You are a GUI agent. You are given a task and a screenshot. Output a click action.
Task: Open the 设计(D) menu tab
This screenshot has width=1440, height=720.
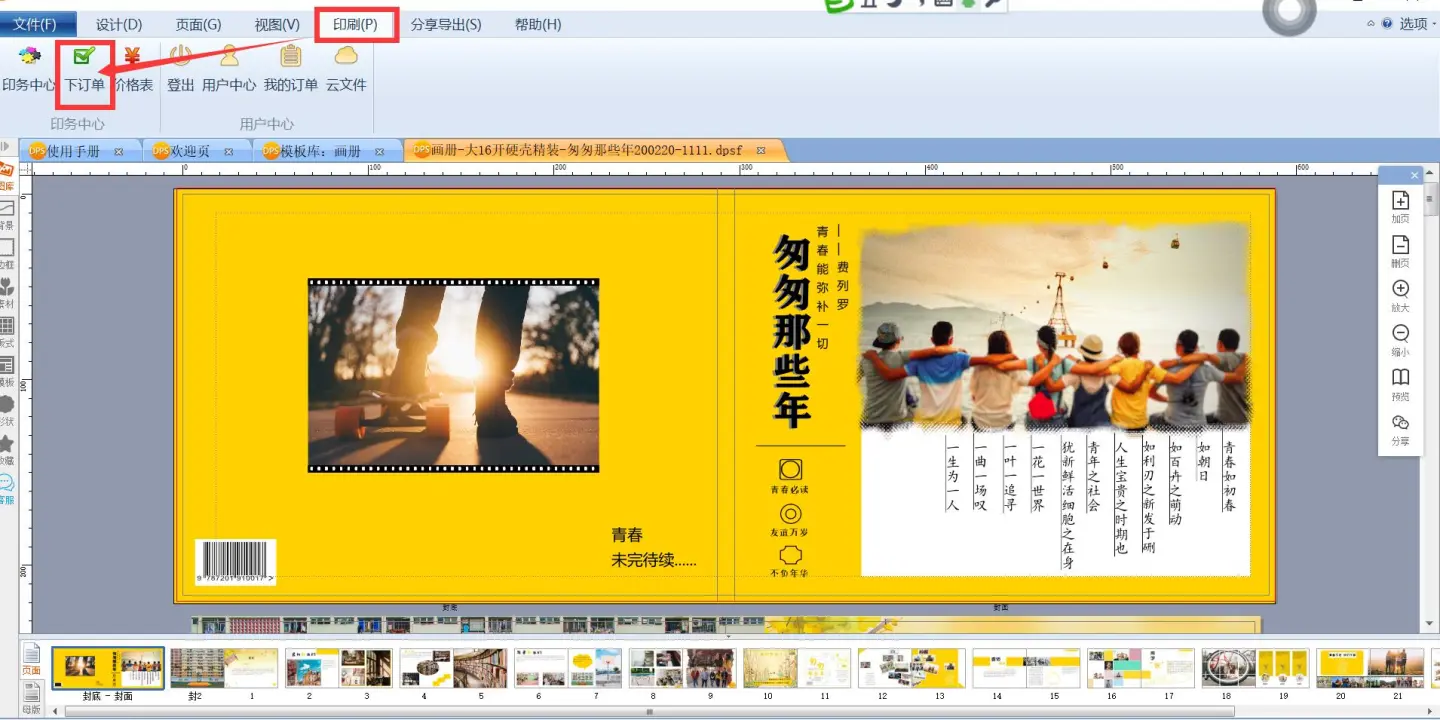119,24
